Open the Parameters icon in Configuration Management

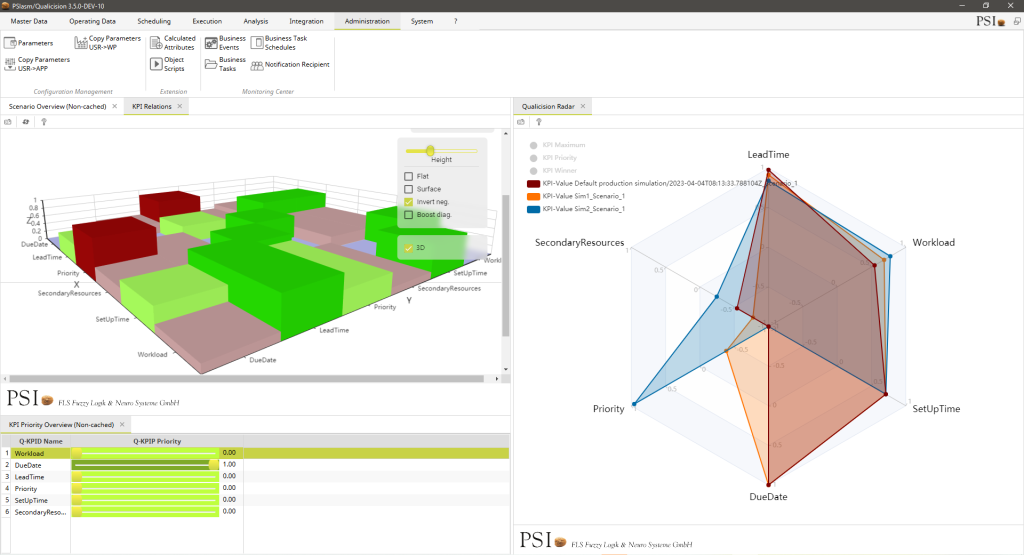10,43
